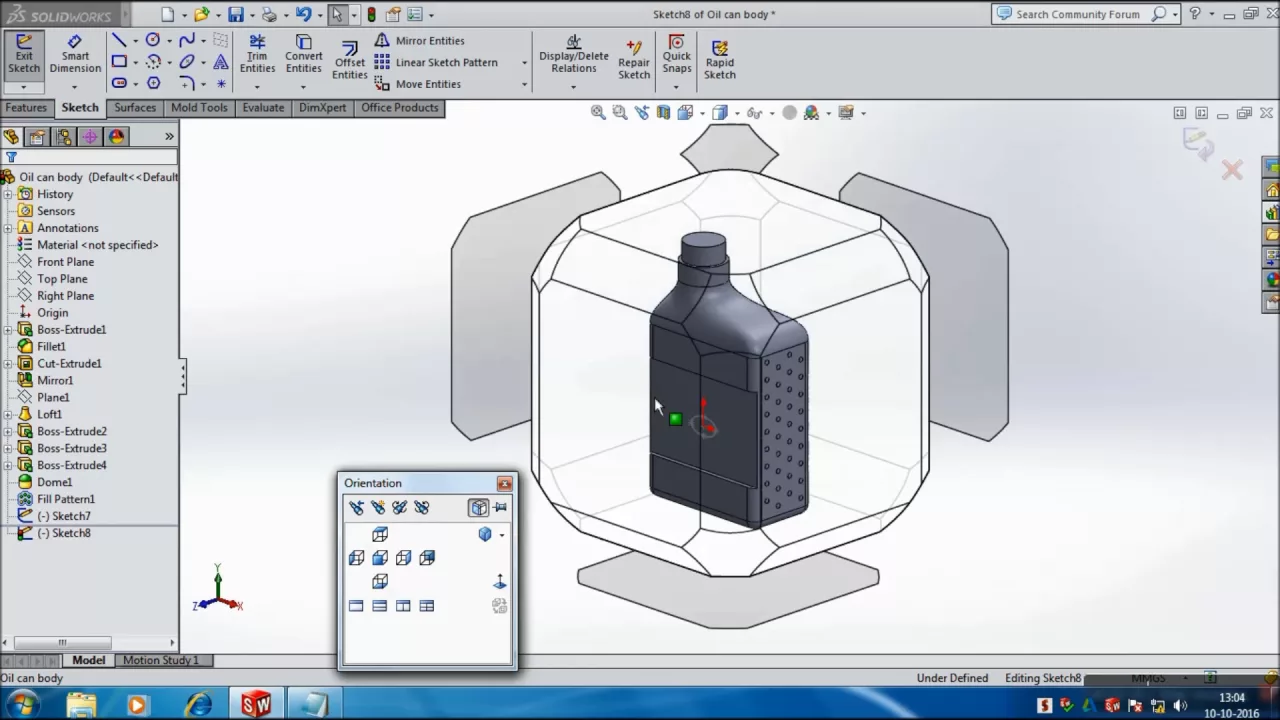
Task: Click the Zoom to Fit icon
Action: tap(598, 113)
